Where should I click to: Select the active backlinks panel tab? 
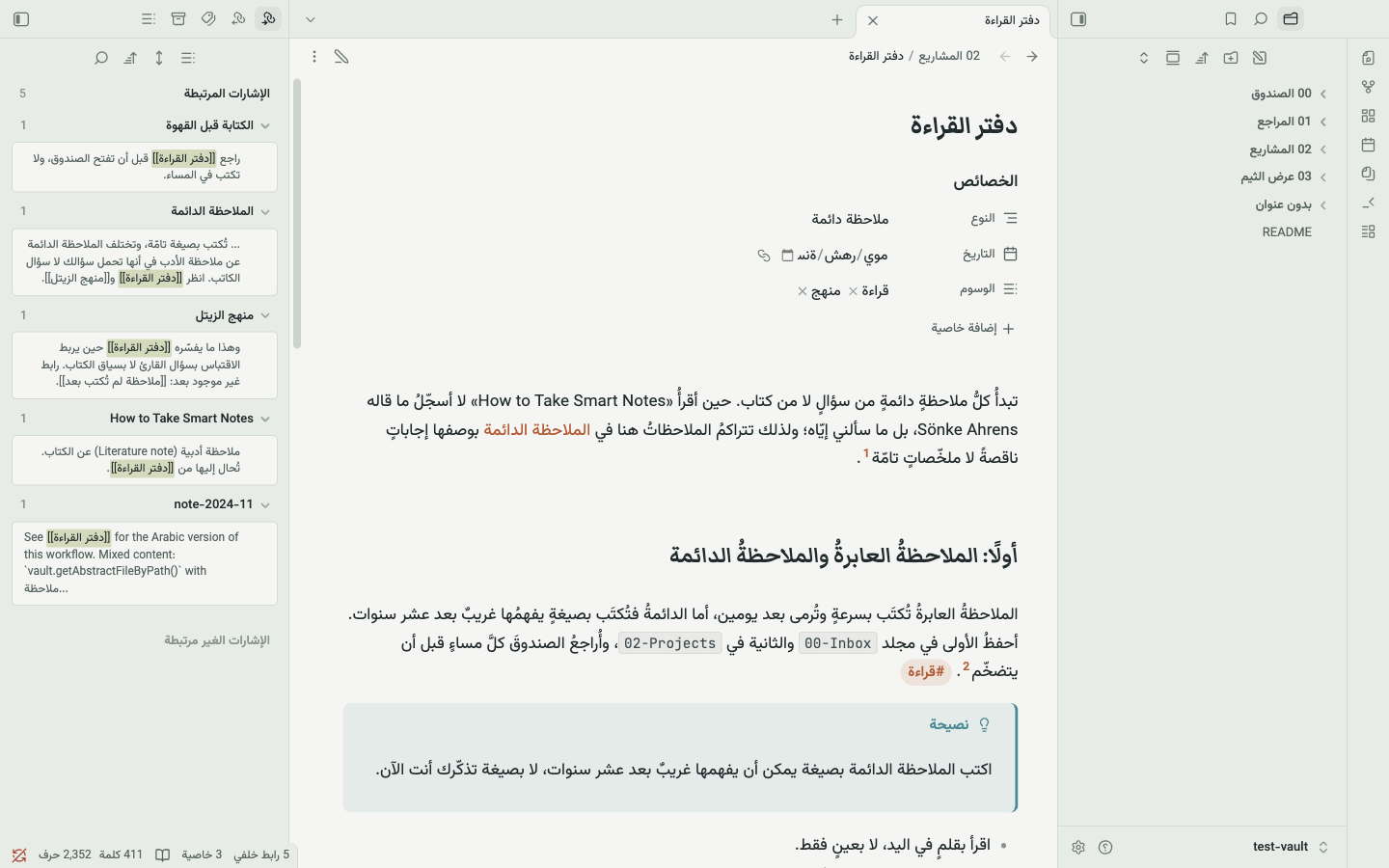coord(268,19)
